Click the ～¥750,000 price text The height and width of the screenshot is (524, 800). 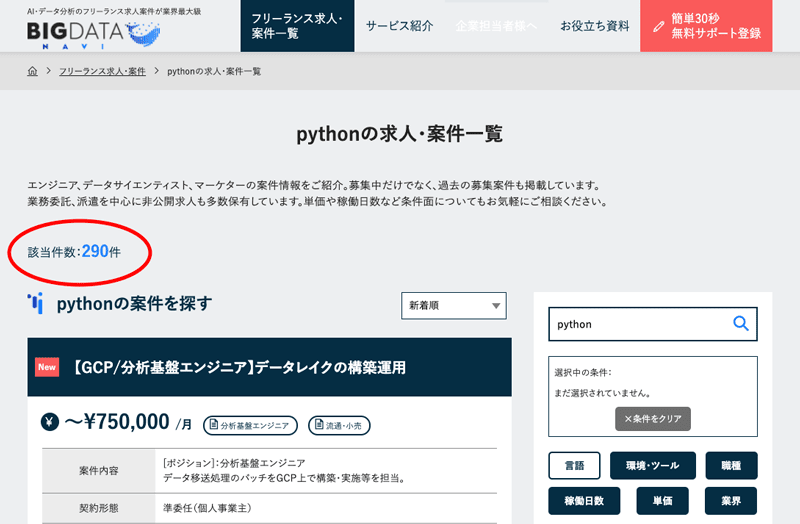[x=117, y=422]
